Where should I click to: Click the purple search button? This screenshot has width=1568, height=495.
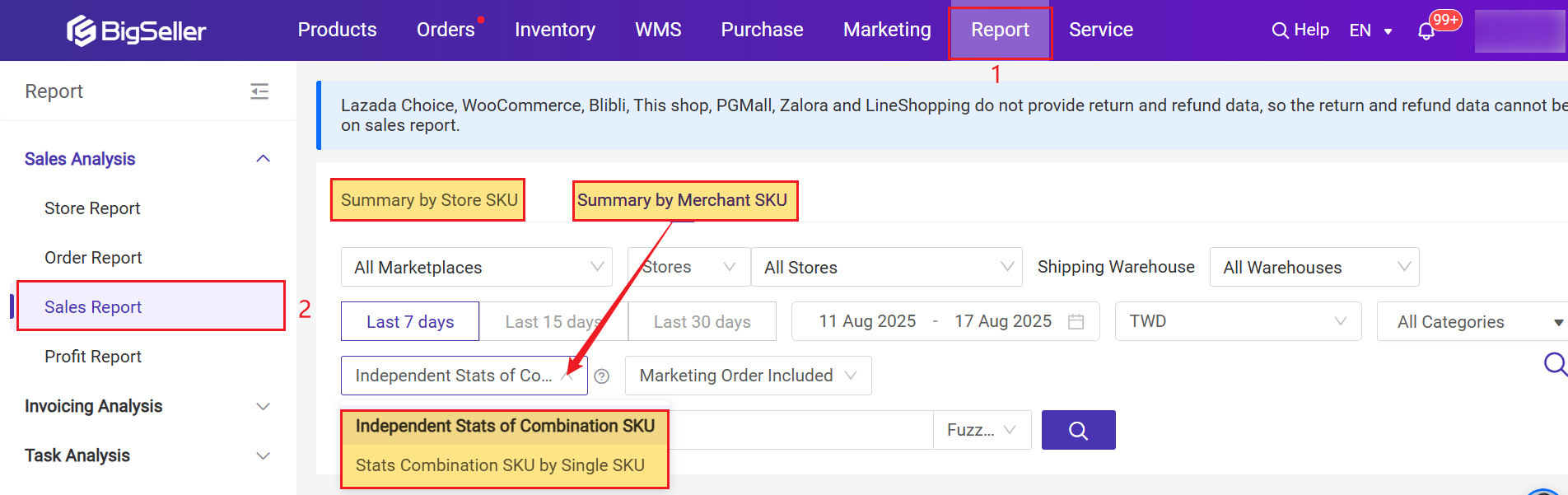coord(1078,430)
